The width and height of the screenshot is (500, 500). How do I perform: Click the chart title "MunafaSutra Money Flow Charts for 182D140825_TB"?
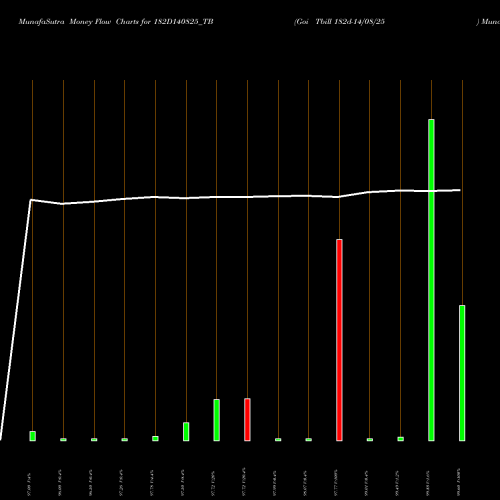pos(116,22)
